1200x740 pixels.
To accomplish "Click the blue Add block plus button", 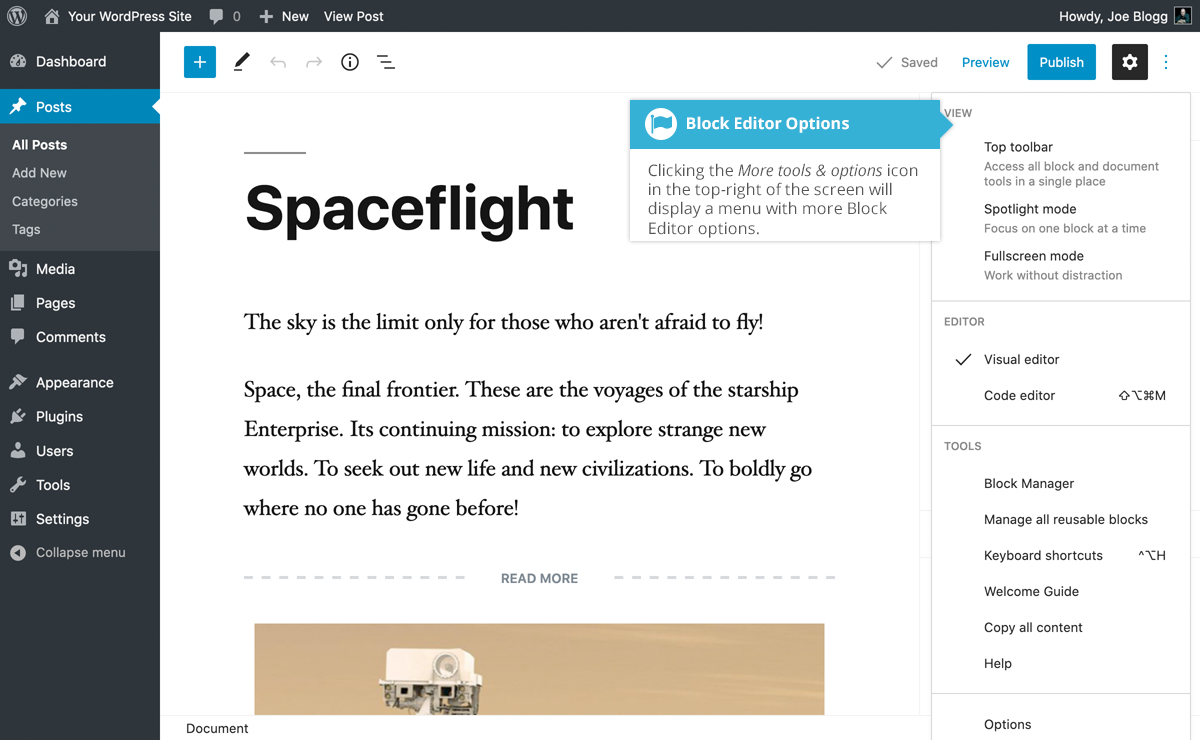I will [x=199, y=62].
